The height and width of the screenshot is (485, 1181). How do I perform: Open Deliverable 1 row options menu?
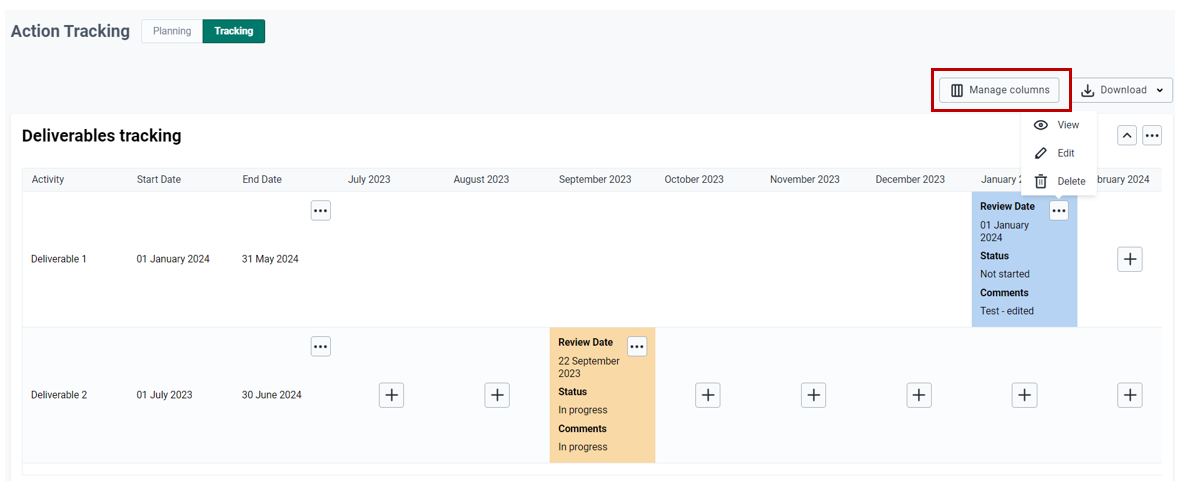[321, 211]
